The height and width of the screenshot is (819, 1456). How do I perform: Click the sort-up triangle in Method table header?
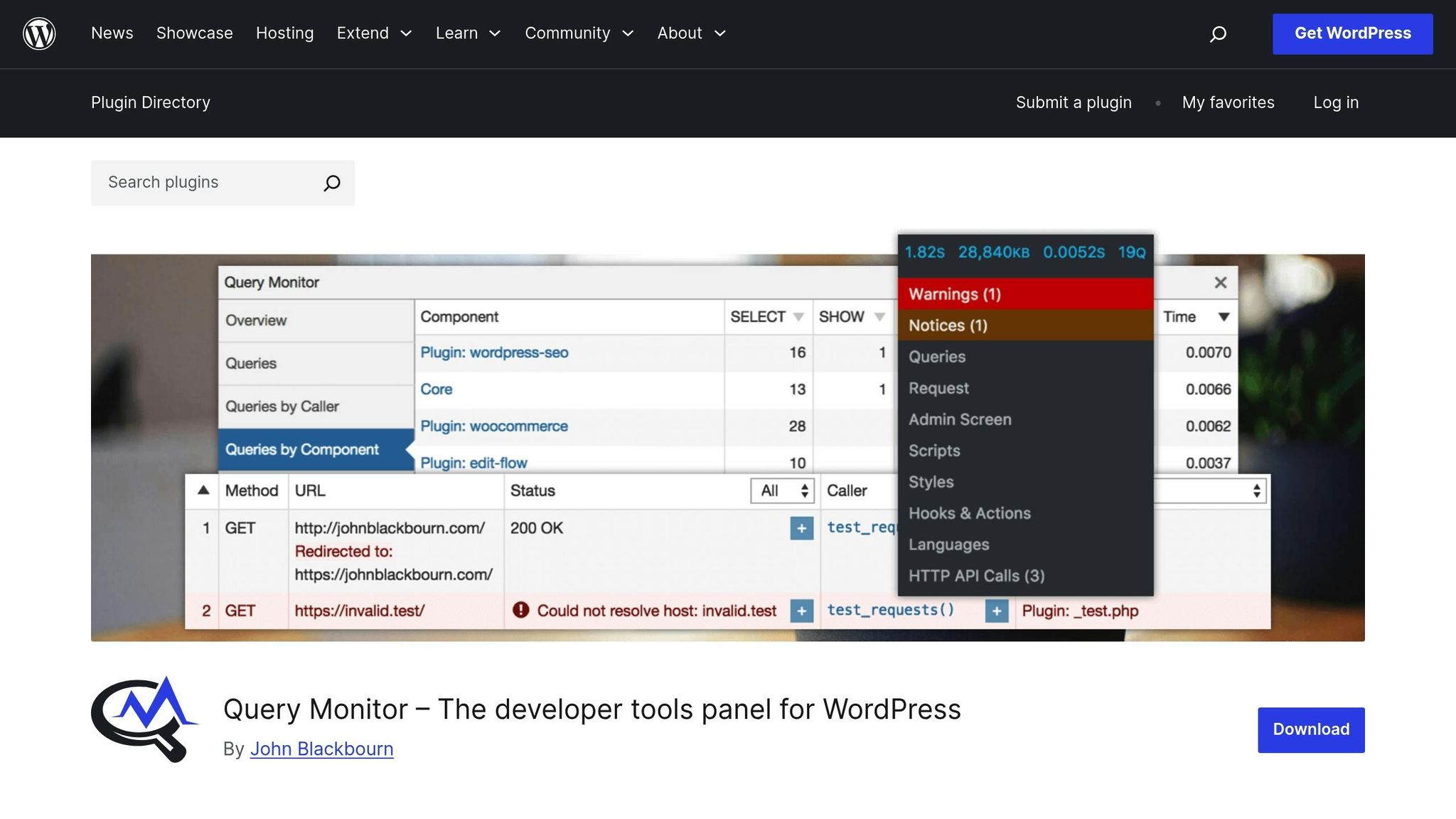point(203,491)
